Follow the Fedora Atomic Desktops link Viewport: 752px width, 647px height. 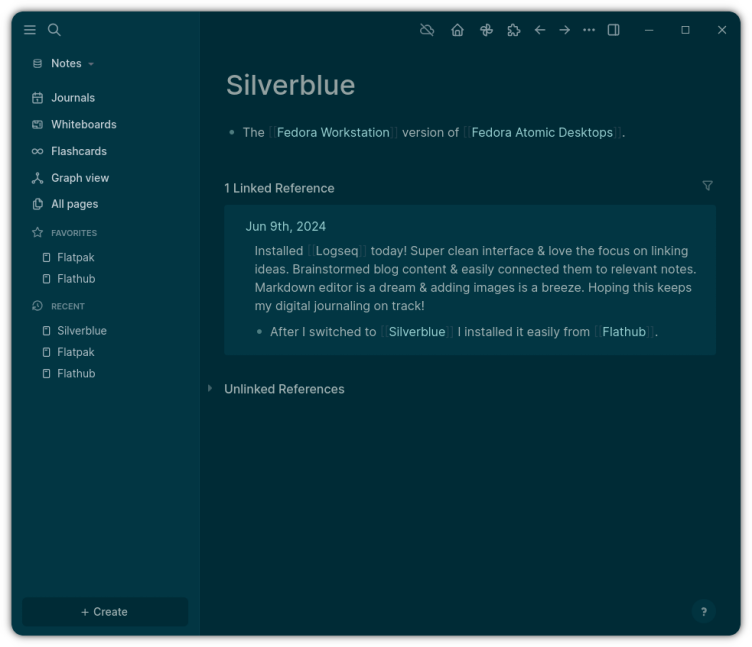(541, 132)
